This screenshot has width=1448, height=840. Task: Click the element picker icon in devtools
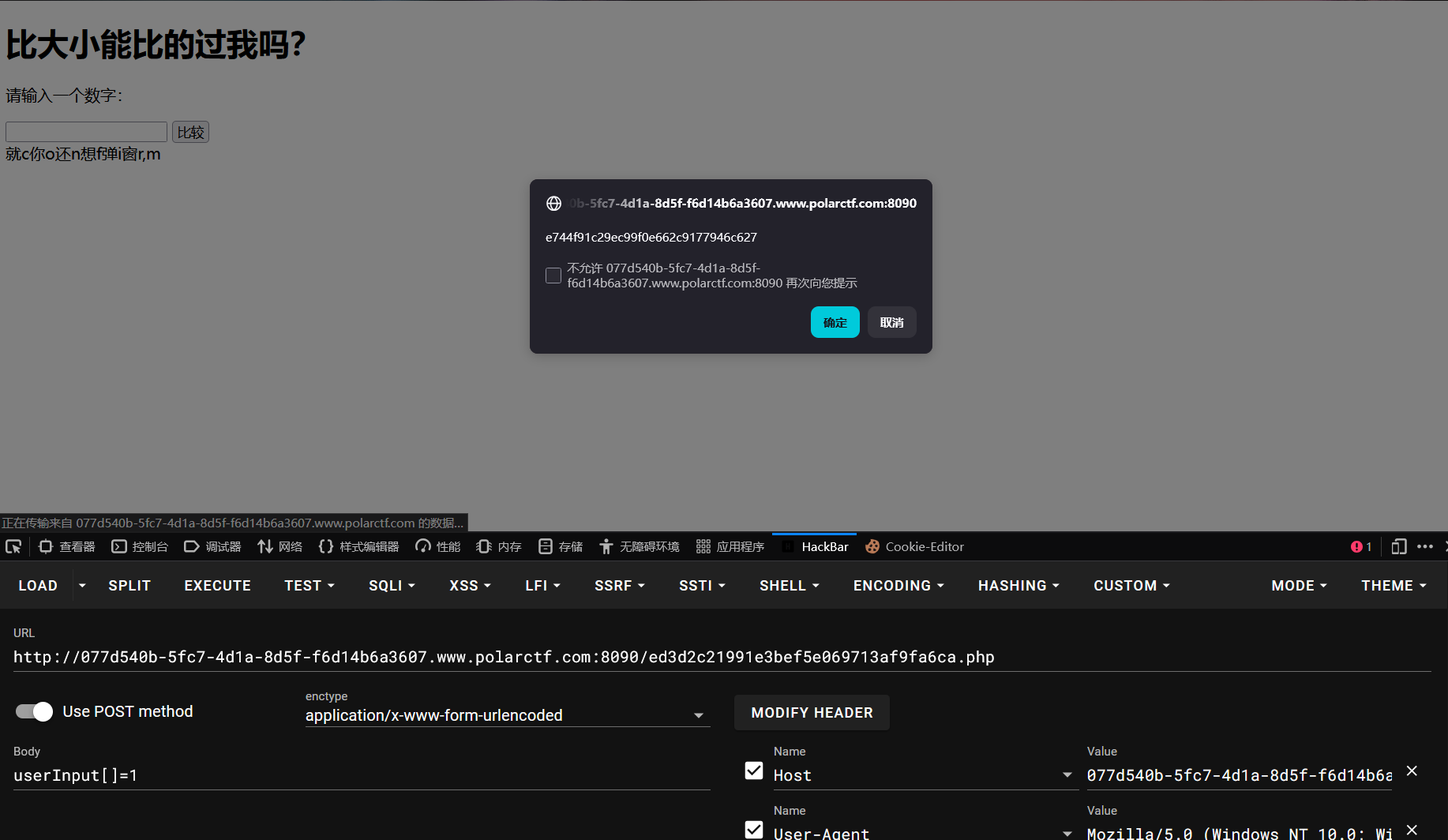(x=13, y=546)
